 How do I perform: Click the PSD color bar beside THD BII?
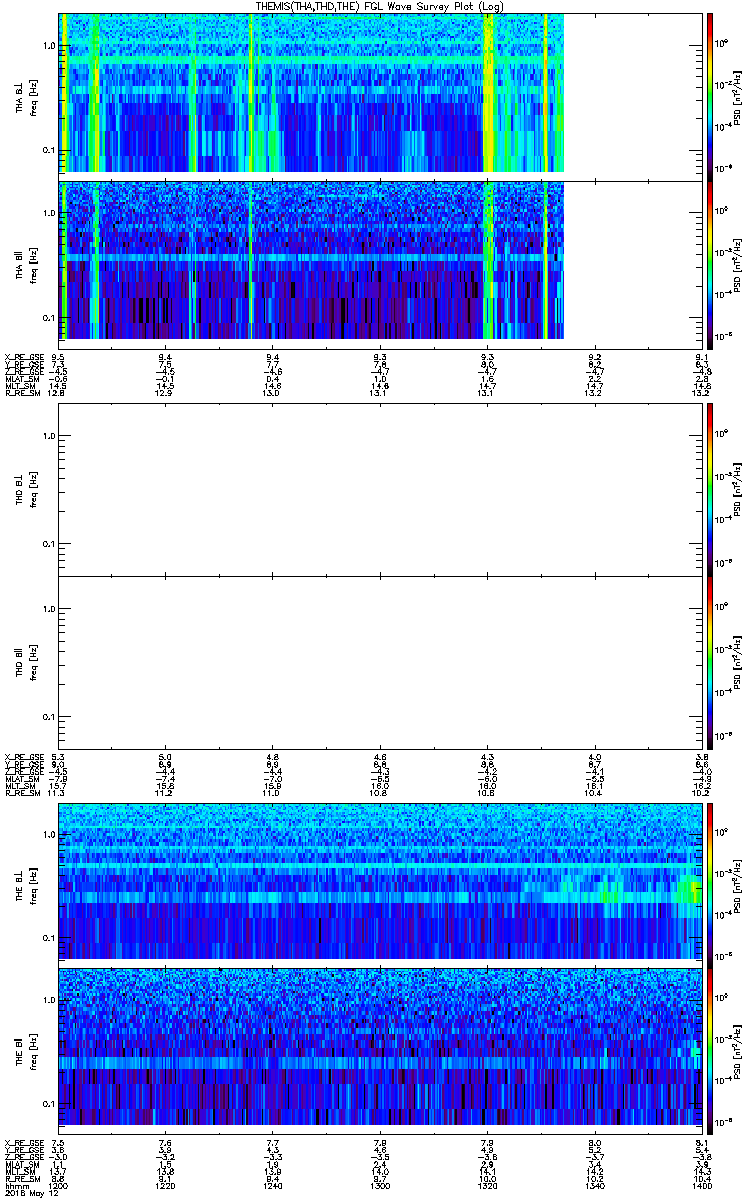coord(710,663)
